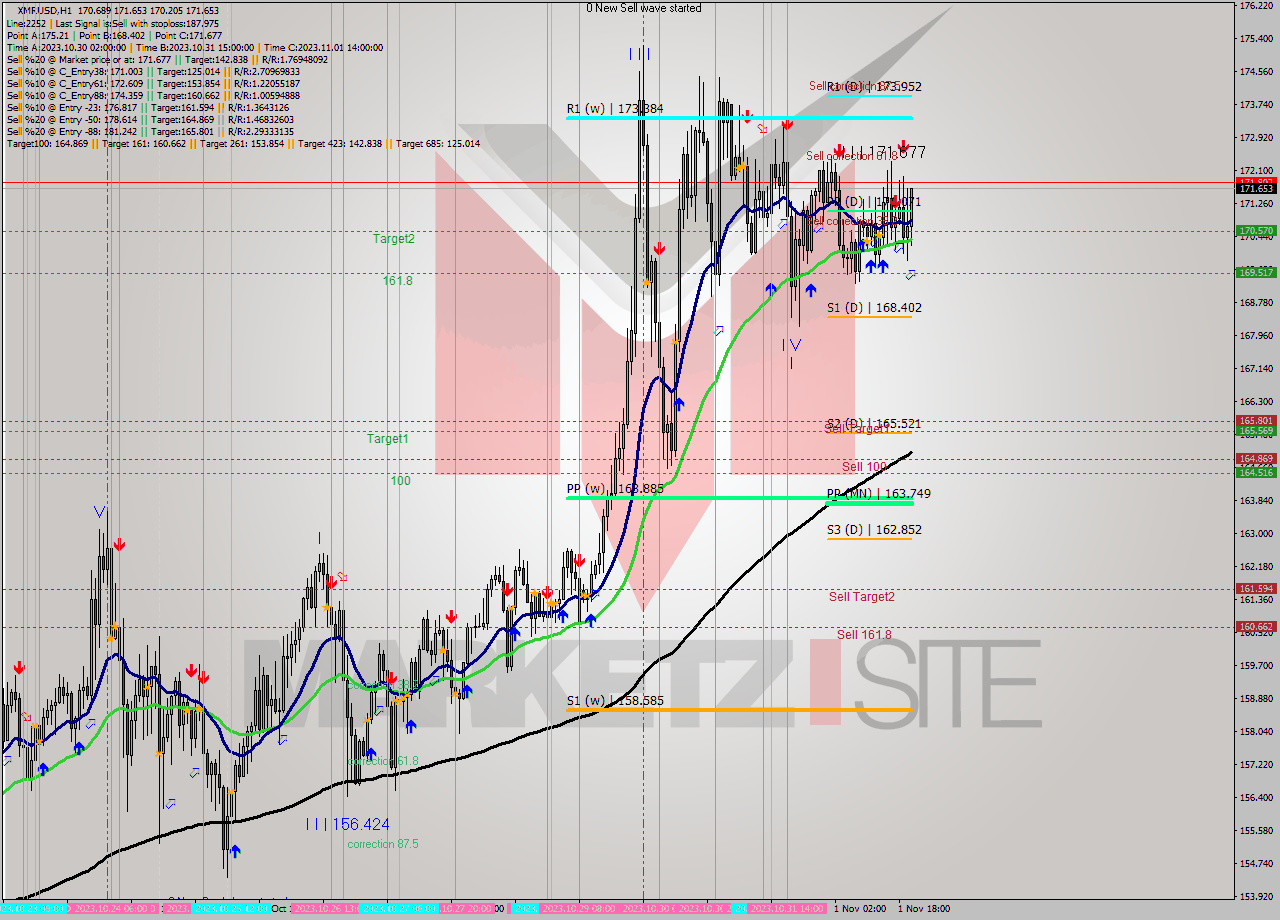Click the red 171.653 current price tag
The height and width of the screenshot is (920, 1280).
[1256, 189]
